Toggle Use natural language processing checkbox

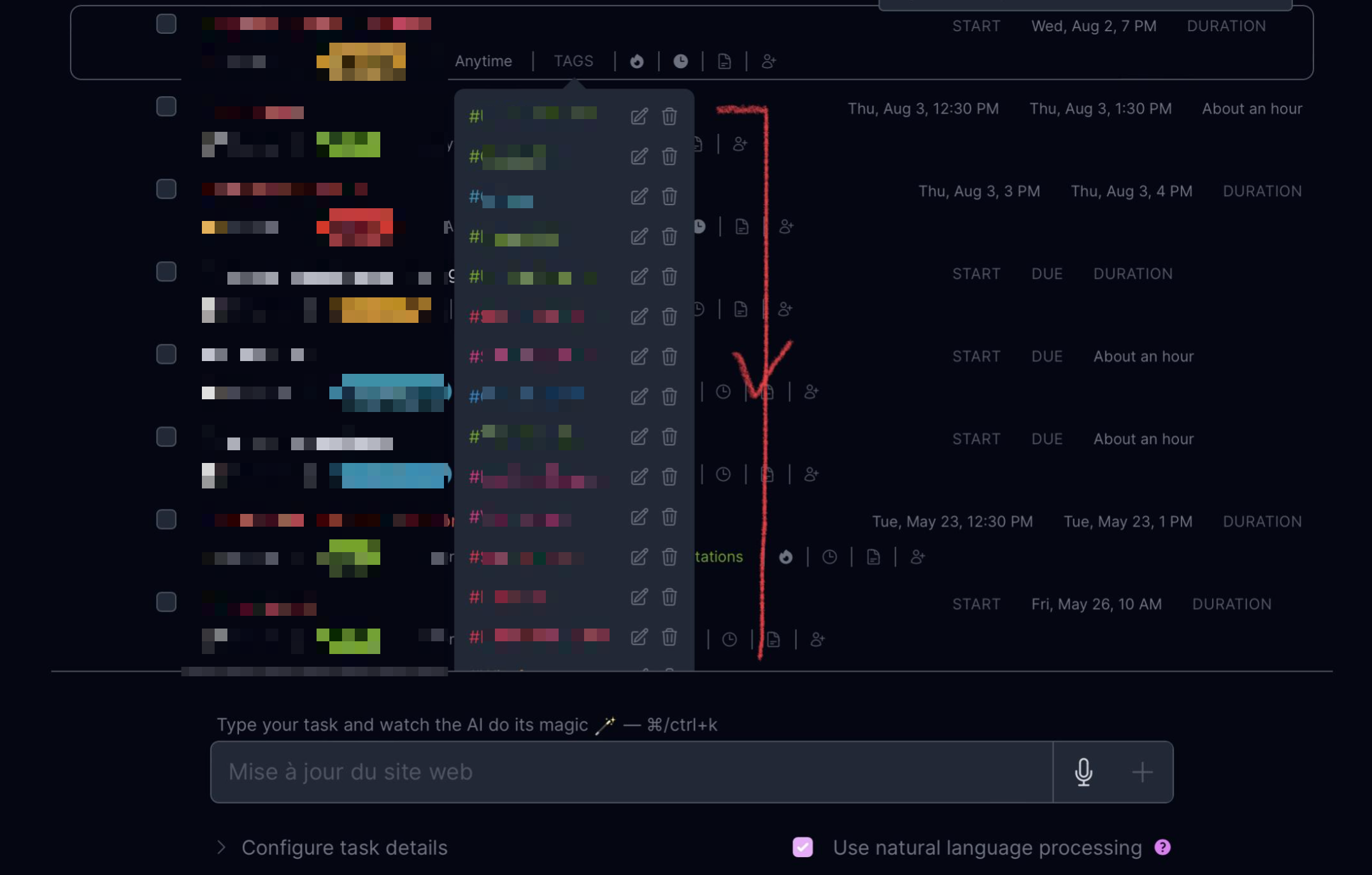click(x=803, y=848)
